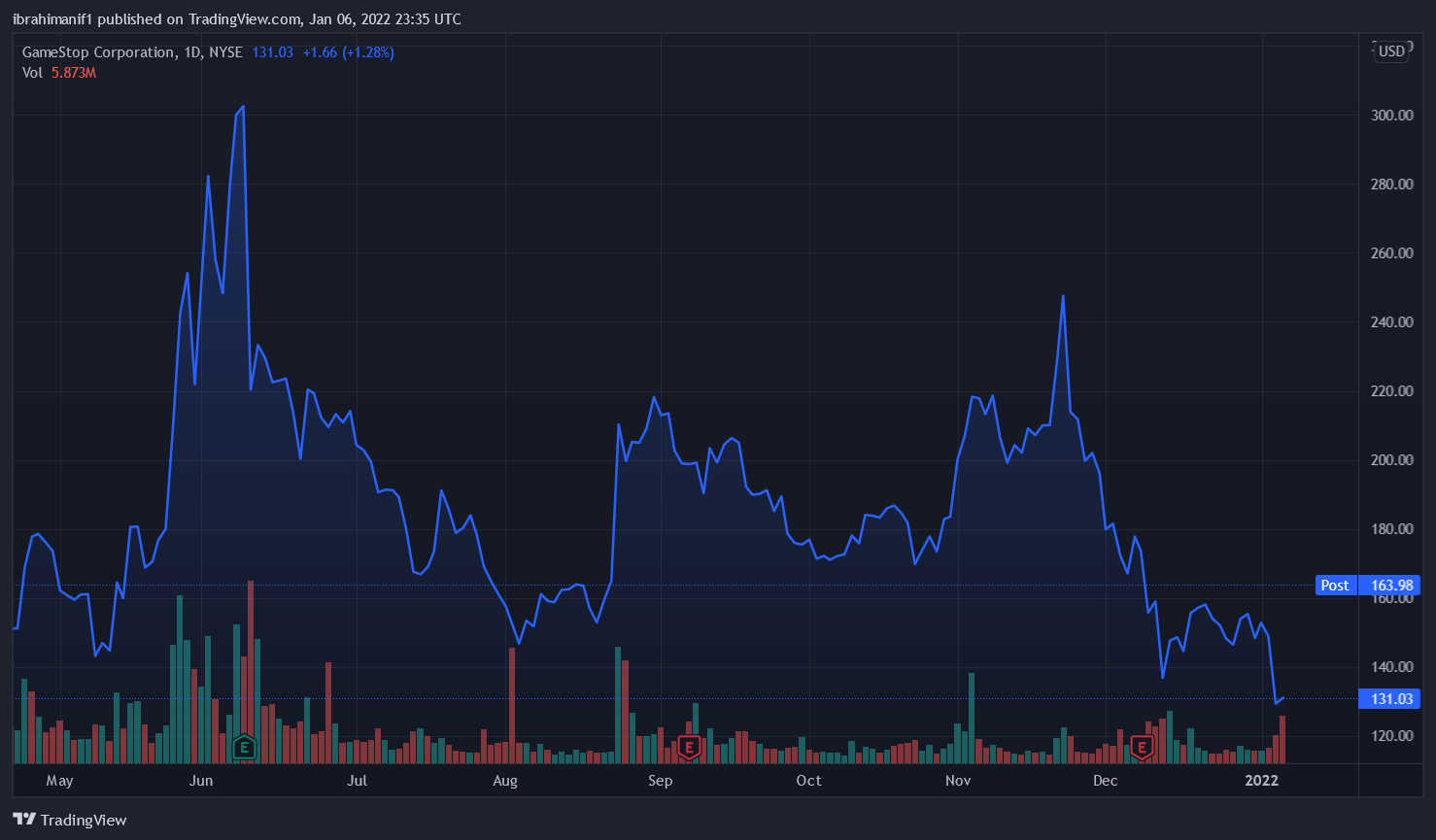
Task: Click Sep on the time axis
Action: [x=660, y=781]
